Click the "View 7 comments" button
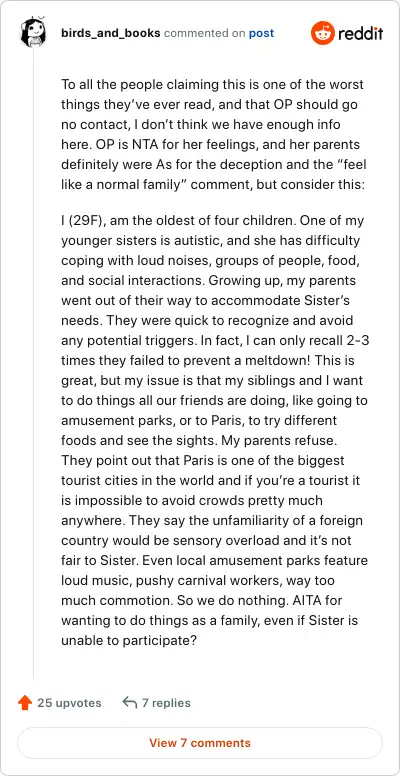The width and height of the screenshot is (400, 776). pyautogui.click(x=200, y=743)
